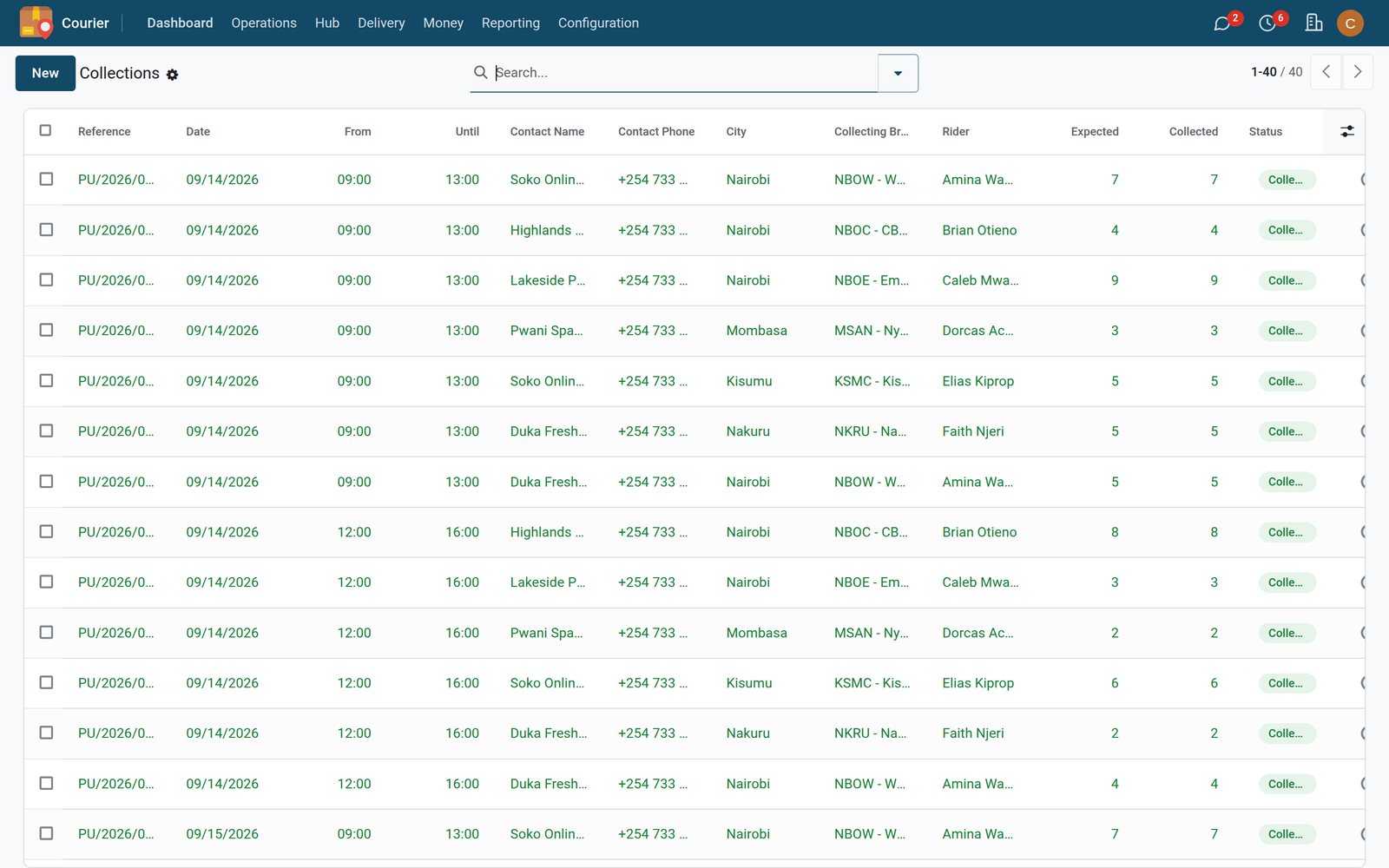Image resolution: width=1389 pixels, height=868 pixels.
Task: Create a New collection record
Action: pyautogui.click(x=45, y=73)
